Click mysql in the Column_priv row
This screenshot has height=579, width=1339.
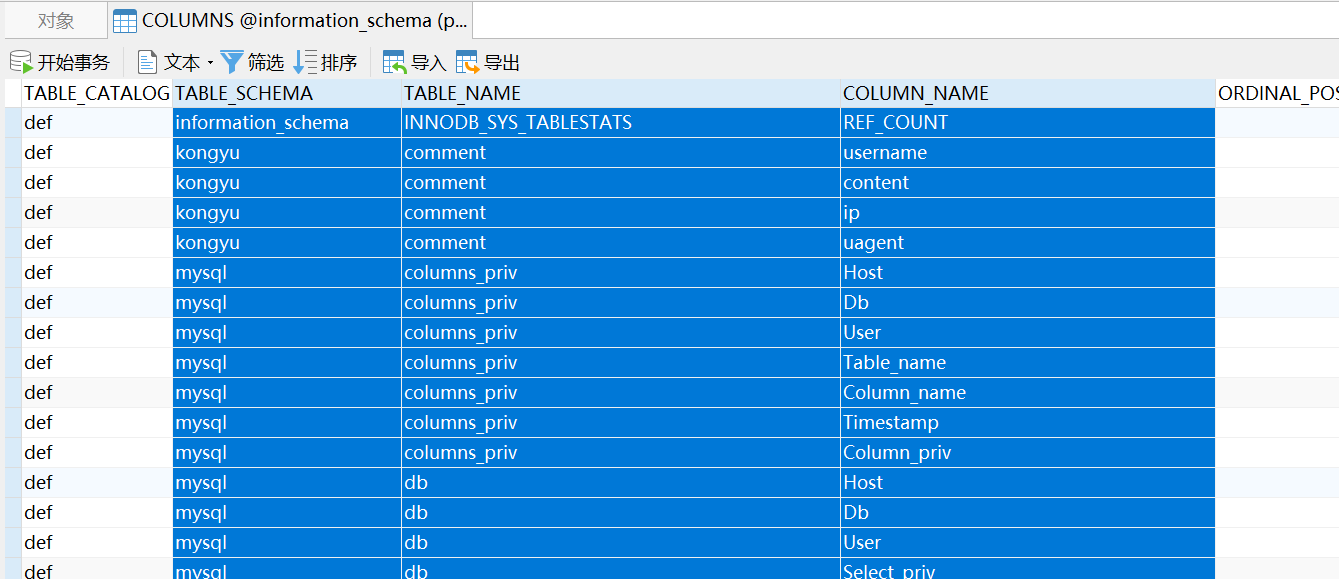[287, 453]
